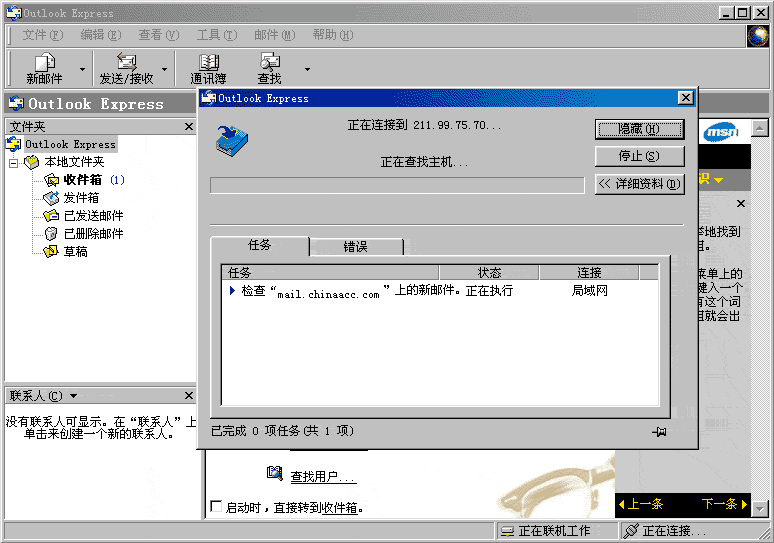Click the main window title bar app icon
Image resolution: width=774 pixels, height=543 pixels.
click(14, 13)
